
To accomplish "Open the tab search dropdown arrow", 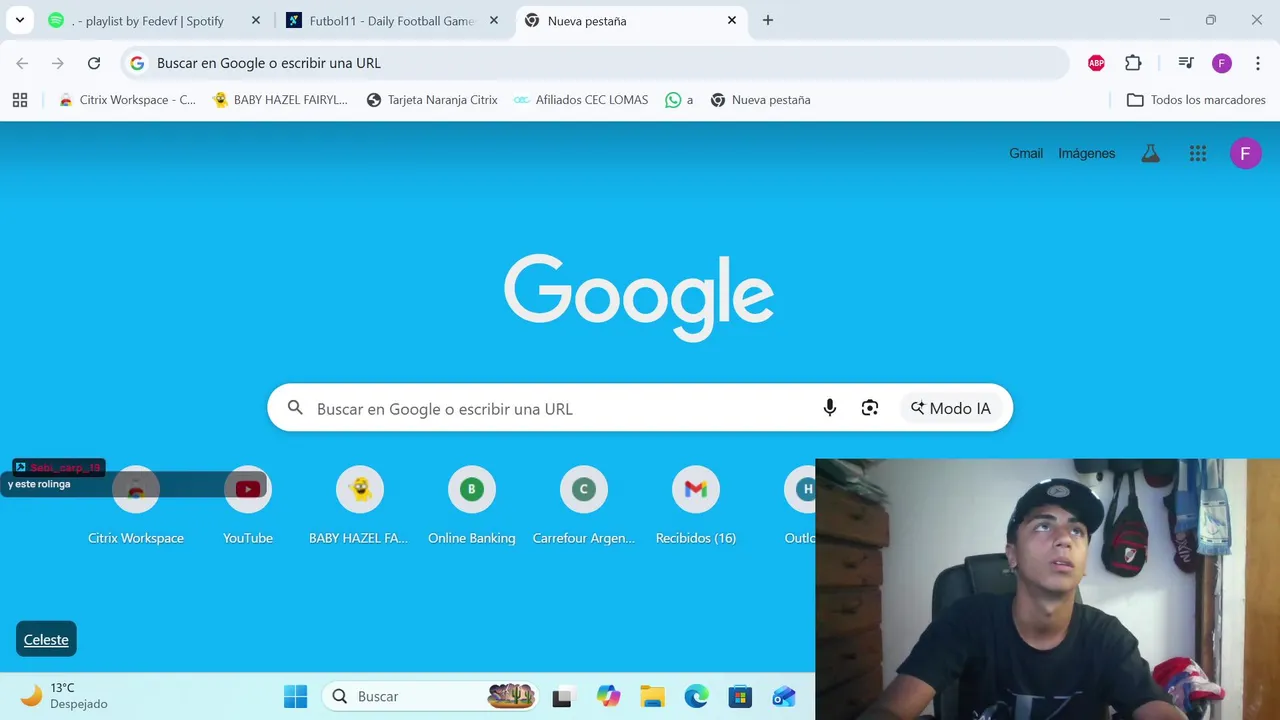I will click(x=20, y=20).
